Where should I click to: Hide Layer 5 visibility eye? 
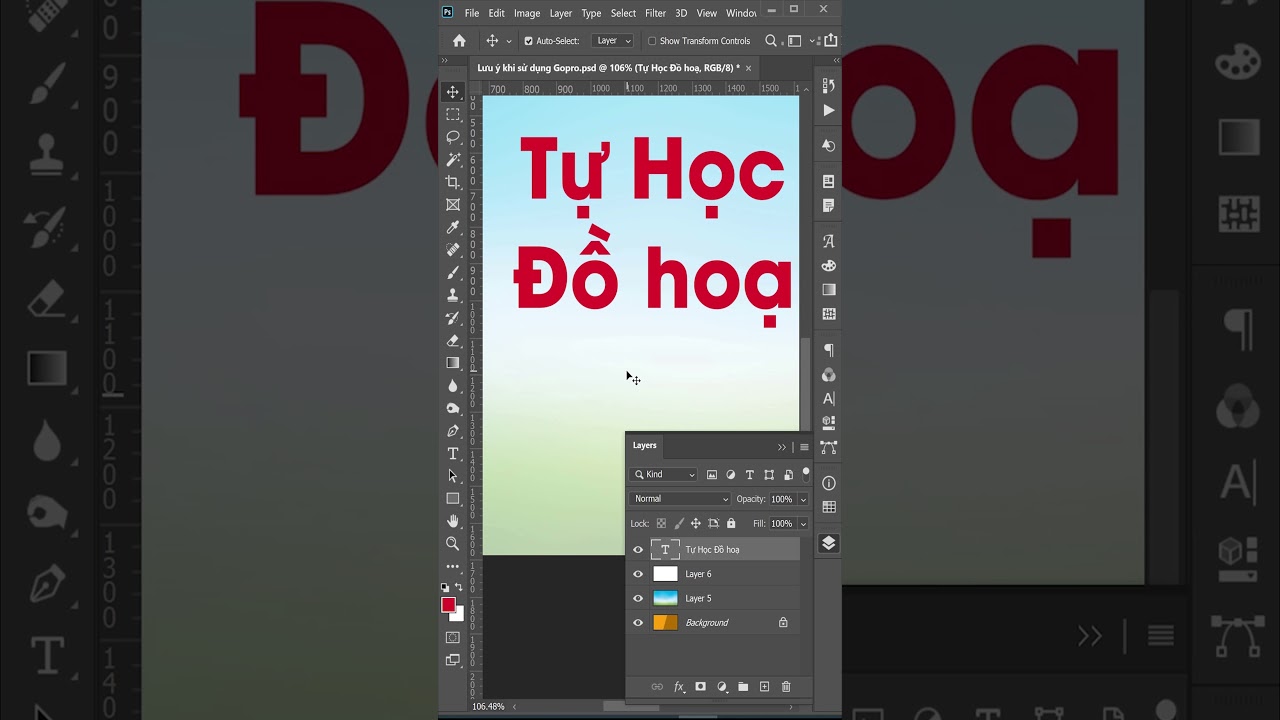pyautogui.click(x=638, y=598)
